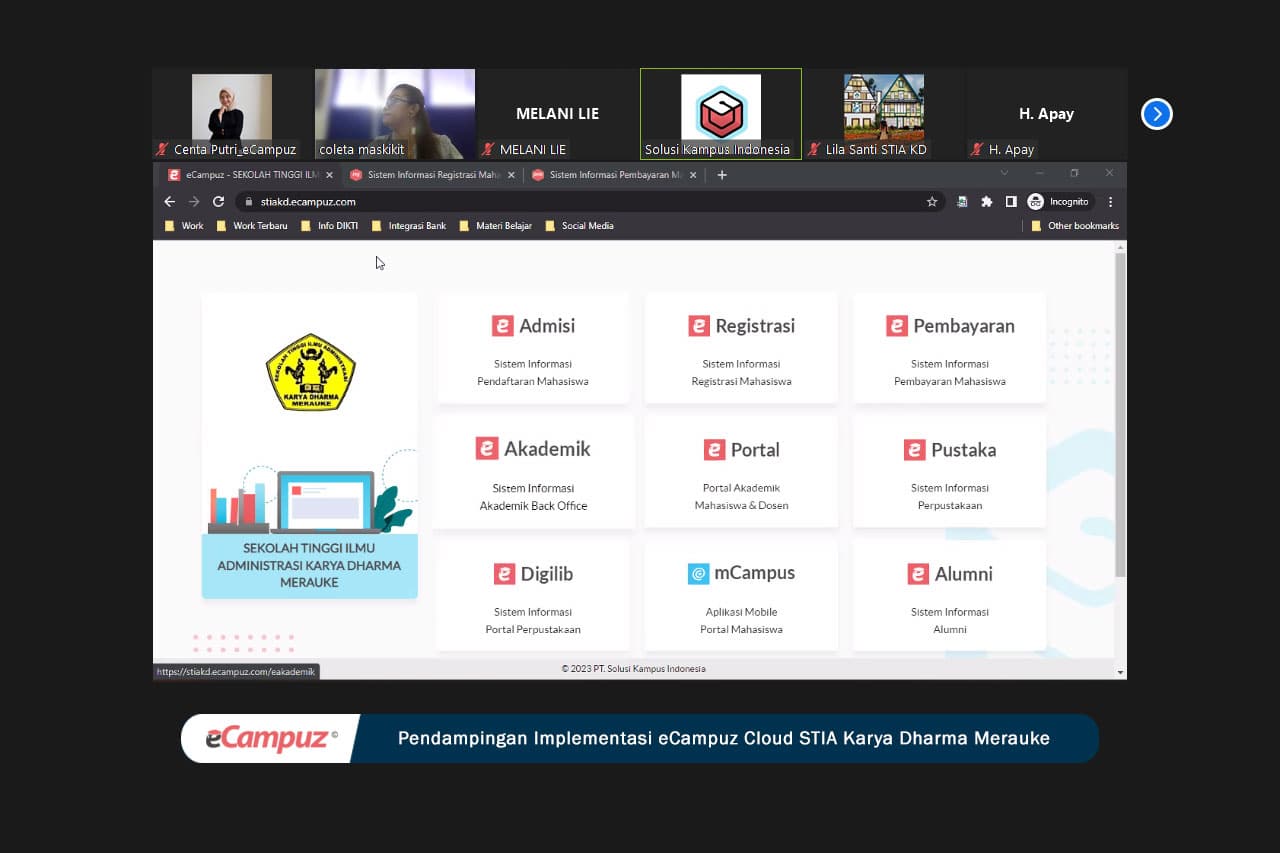
Task: Click the lock icon beside the URL
Action: 249,202
